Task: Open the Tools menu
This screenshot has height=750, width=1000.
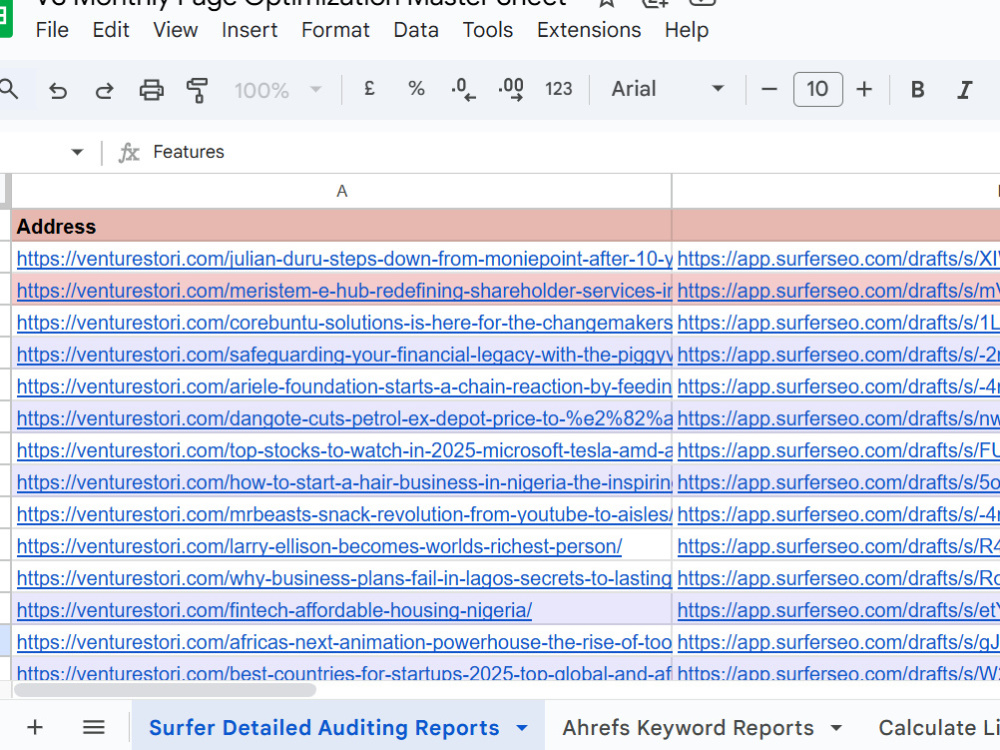Action: point(488,30)
